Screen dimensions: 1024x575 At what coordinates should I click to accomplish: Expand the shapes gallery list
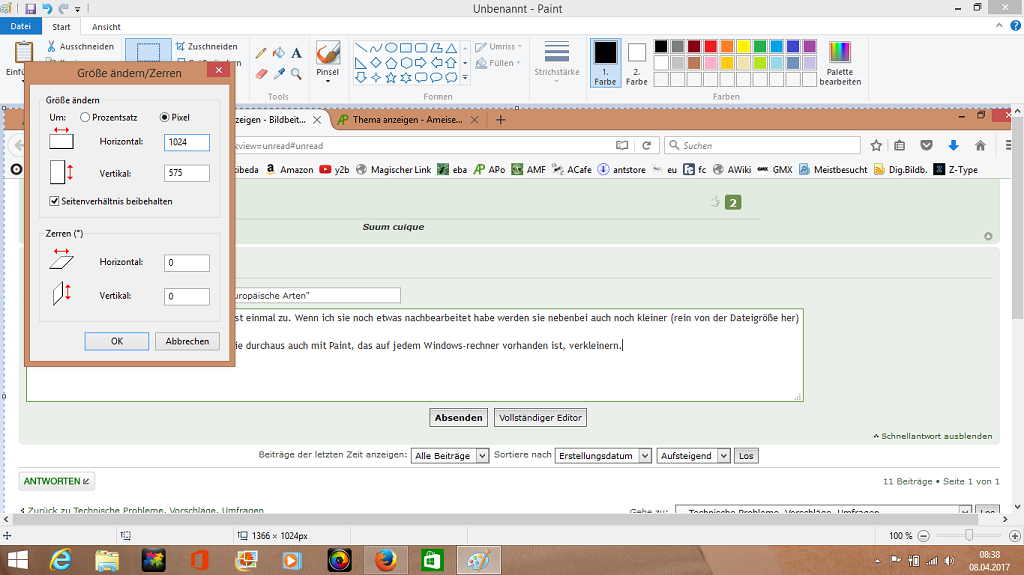(465, 77)
